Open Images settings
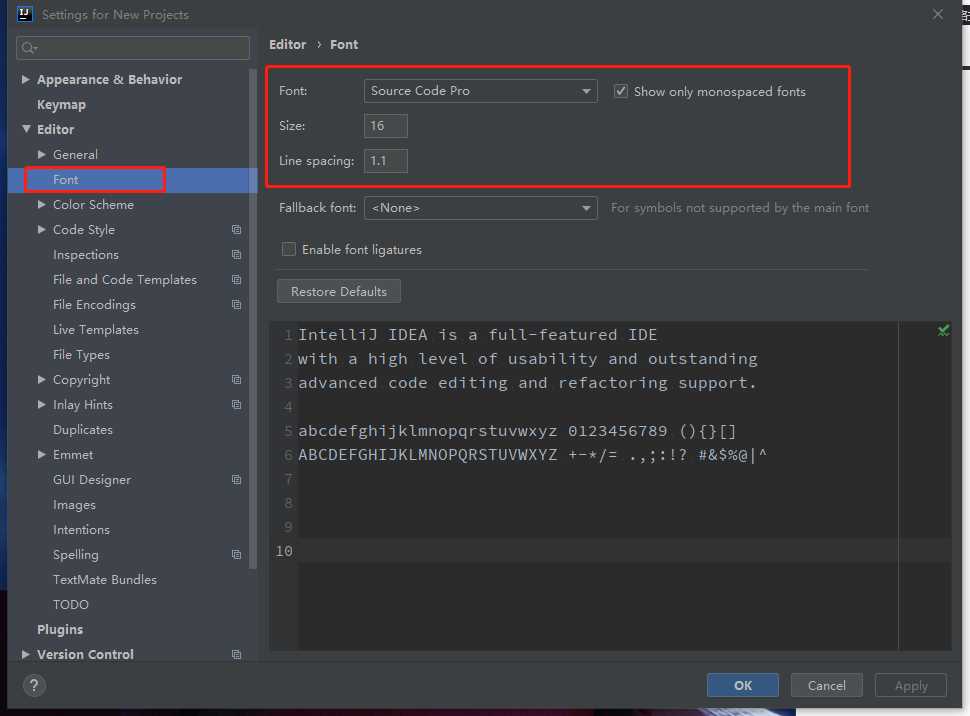This screenshot has height=716, width=970. coord(74,504)
